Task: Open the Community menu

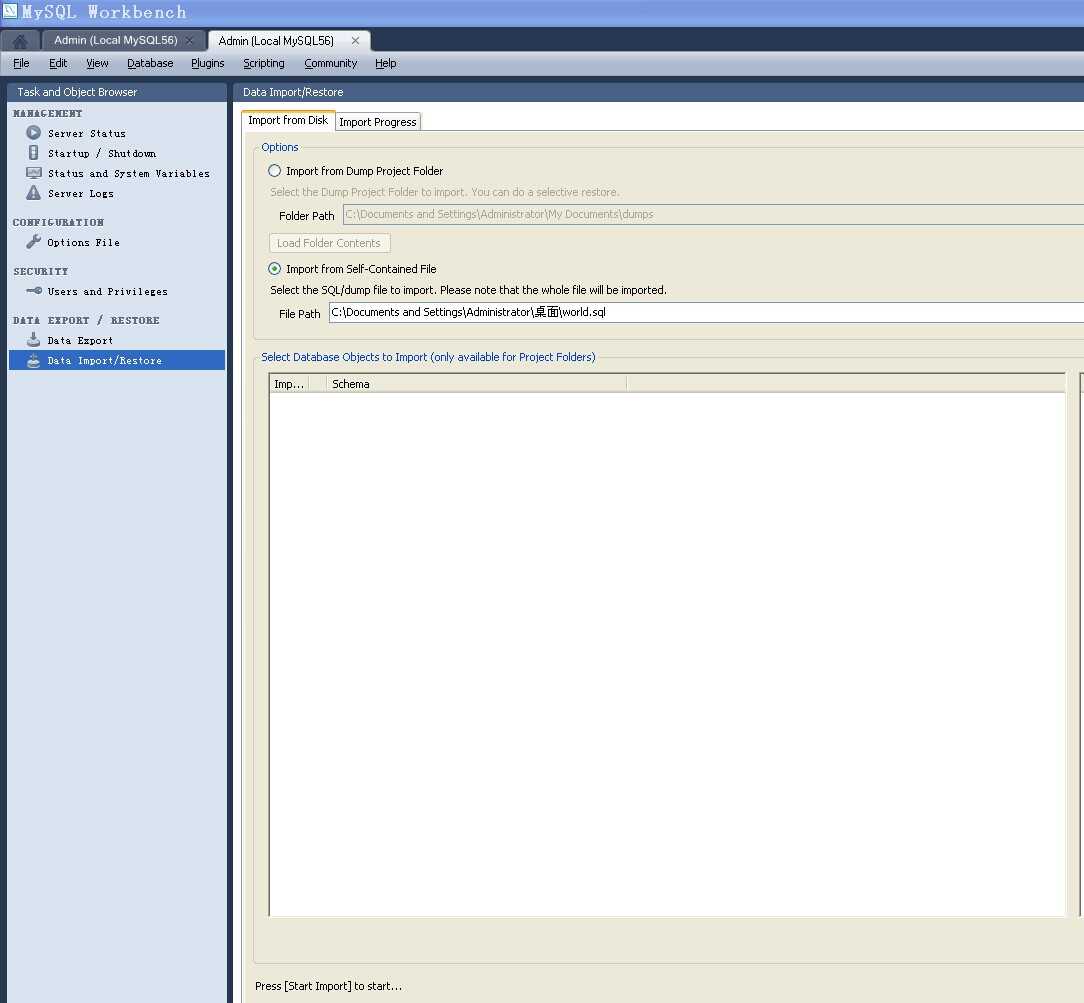Action: point(330,63)
